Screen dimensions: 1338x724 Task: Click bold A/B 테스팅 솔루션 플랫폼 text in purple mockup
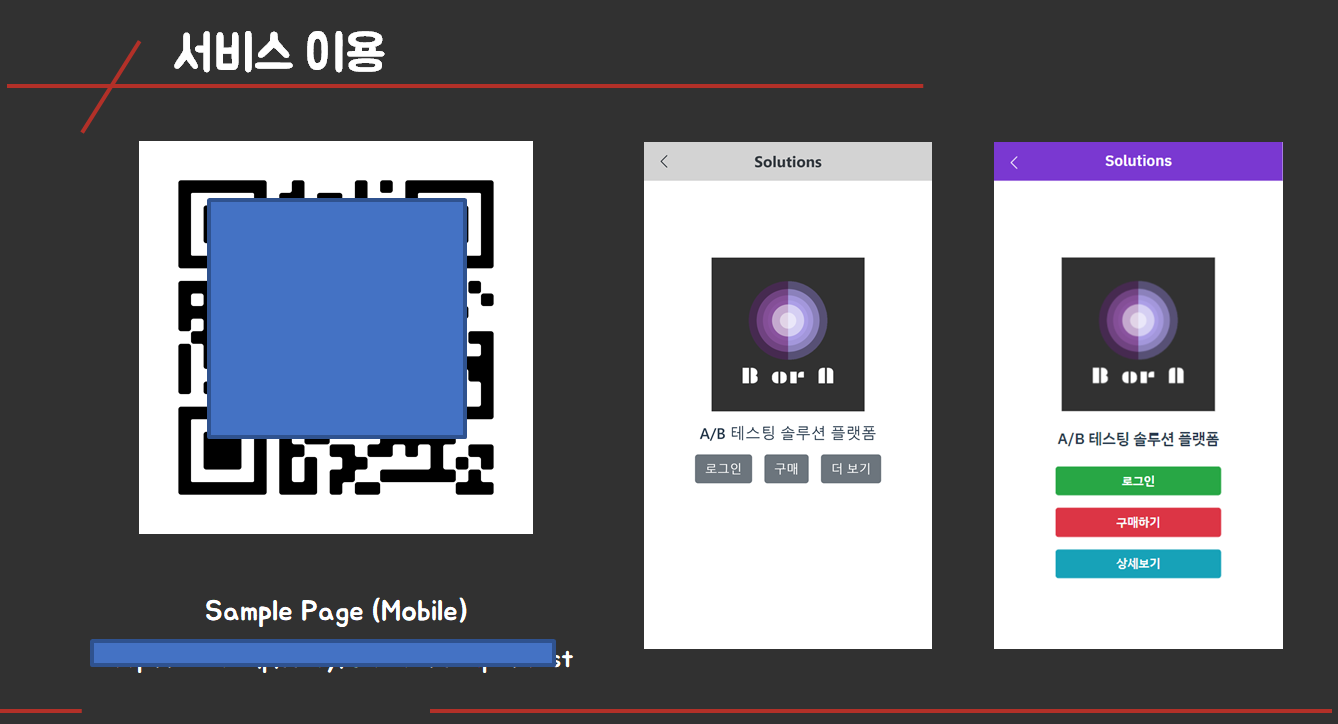point(1138,438)
